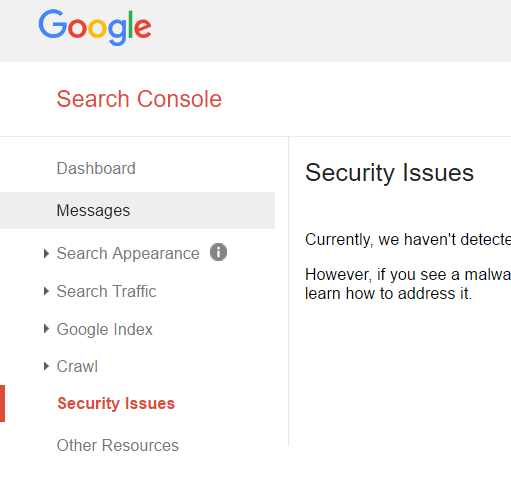
Task: Click the info icon beside Search Appearance
Action: tap(218, 252)
